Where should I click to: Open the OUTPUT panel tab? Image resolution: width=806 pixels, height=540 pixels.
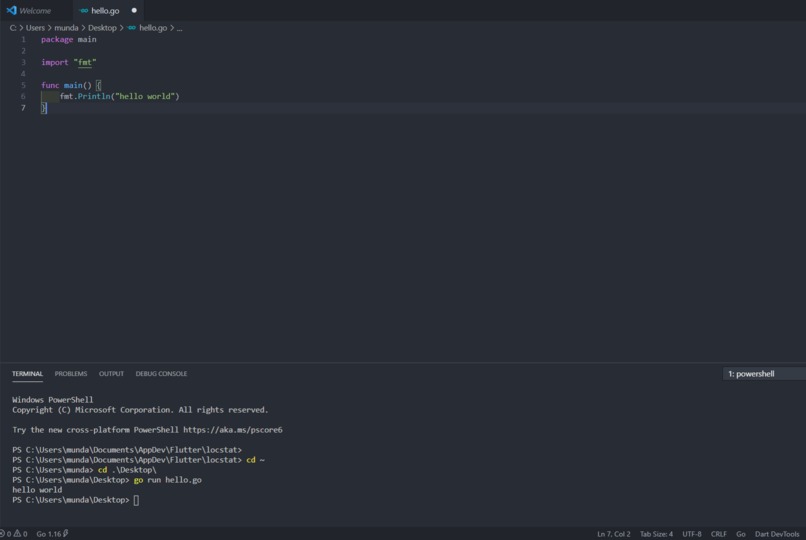(x=111, y=374)
